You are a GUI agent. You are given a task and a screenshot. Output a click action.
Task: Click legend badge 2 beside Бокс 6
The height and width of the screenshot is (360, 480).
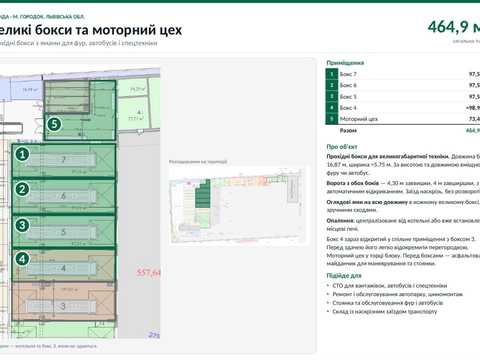click(332, 85)
